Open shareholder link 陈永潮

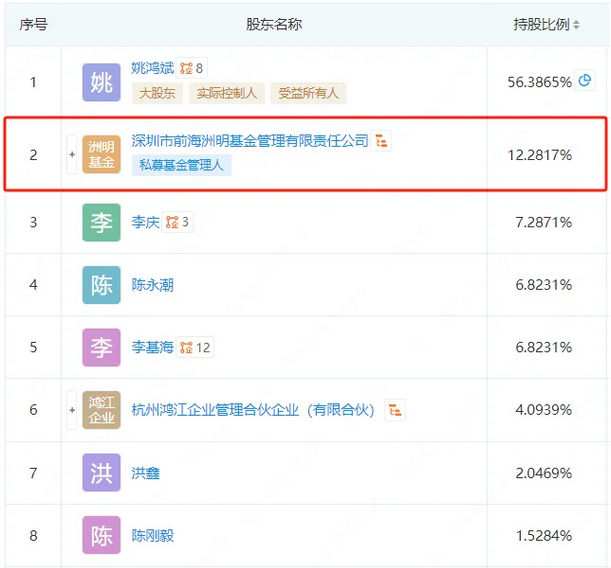pyautogui.click(x=152, y=285)
